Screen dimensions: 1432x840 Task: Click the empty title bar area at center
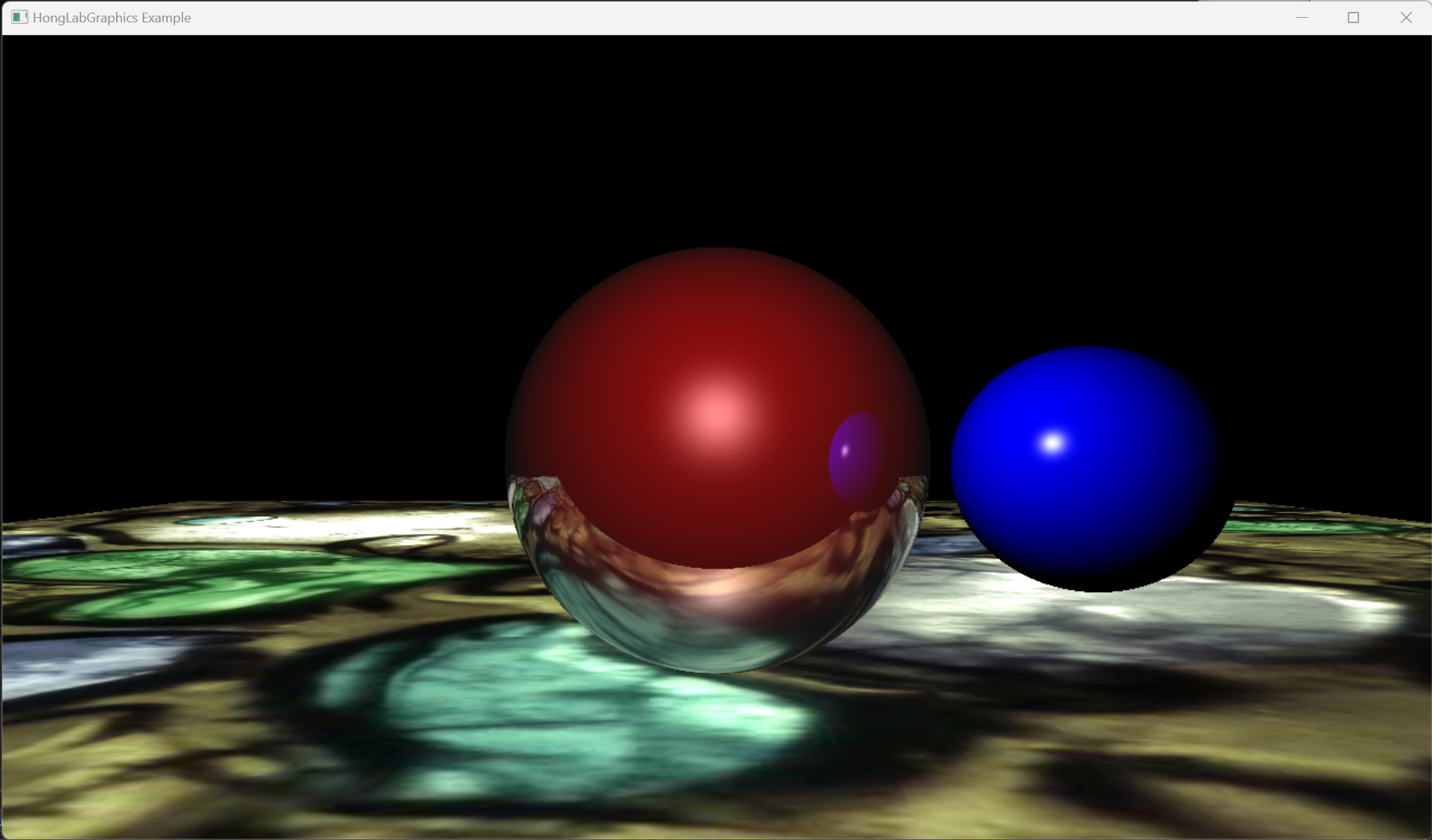(x=715, y=17)
